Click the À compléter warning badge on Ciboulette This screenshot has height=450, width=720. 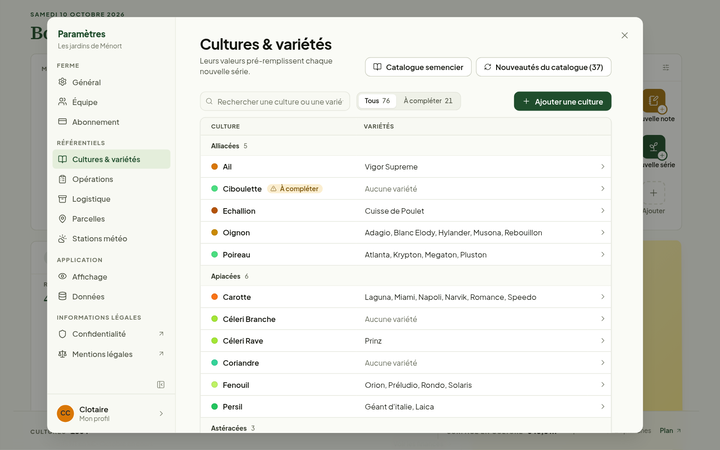tap(295, 189)
